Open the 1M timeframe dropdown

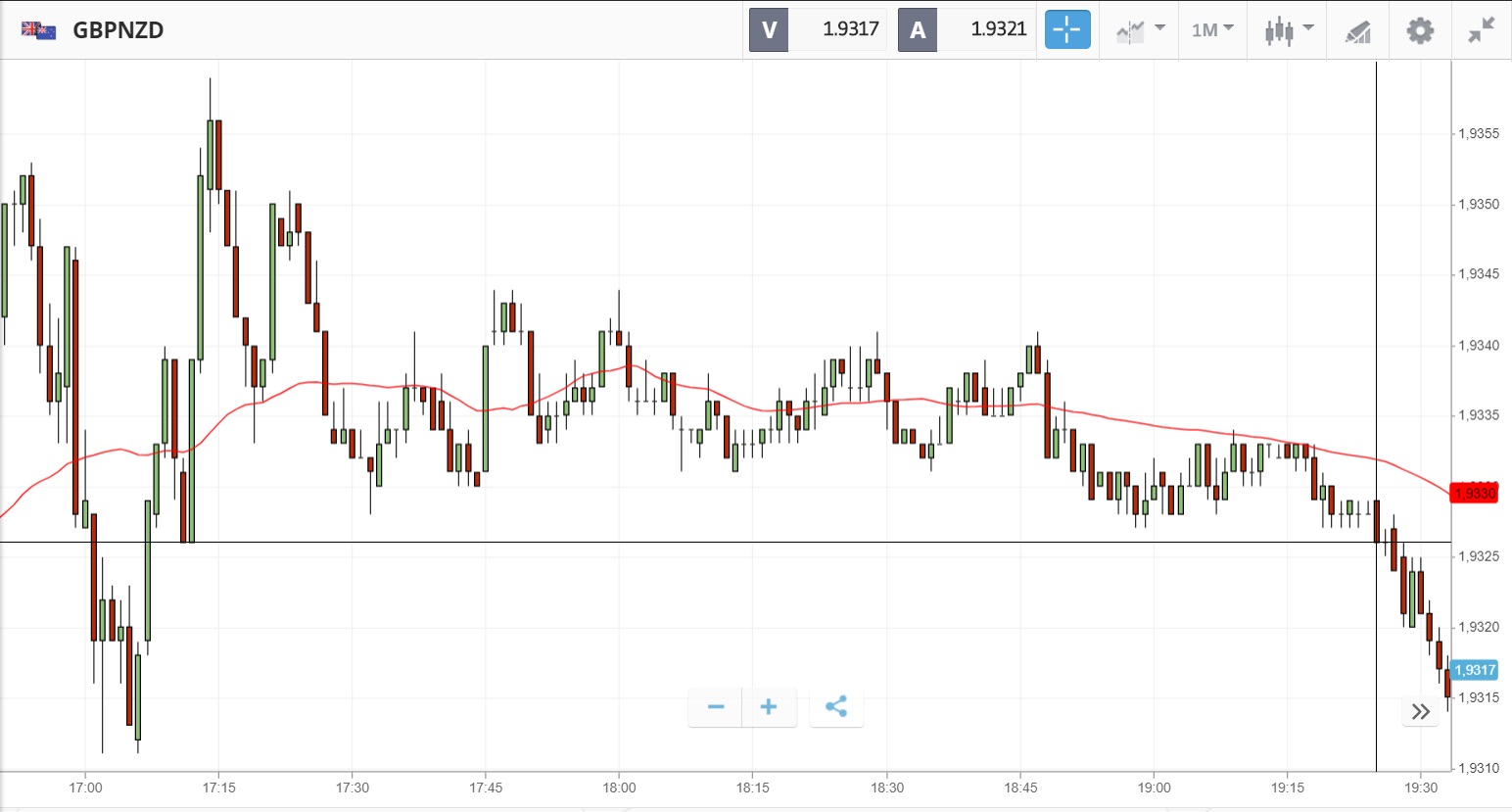1212,30
